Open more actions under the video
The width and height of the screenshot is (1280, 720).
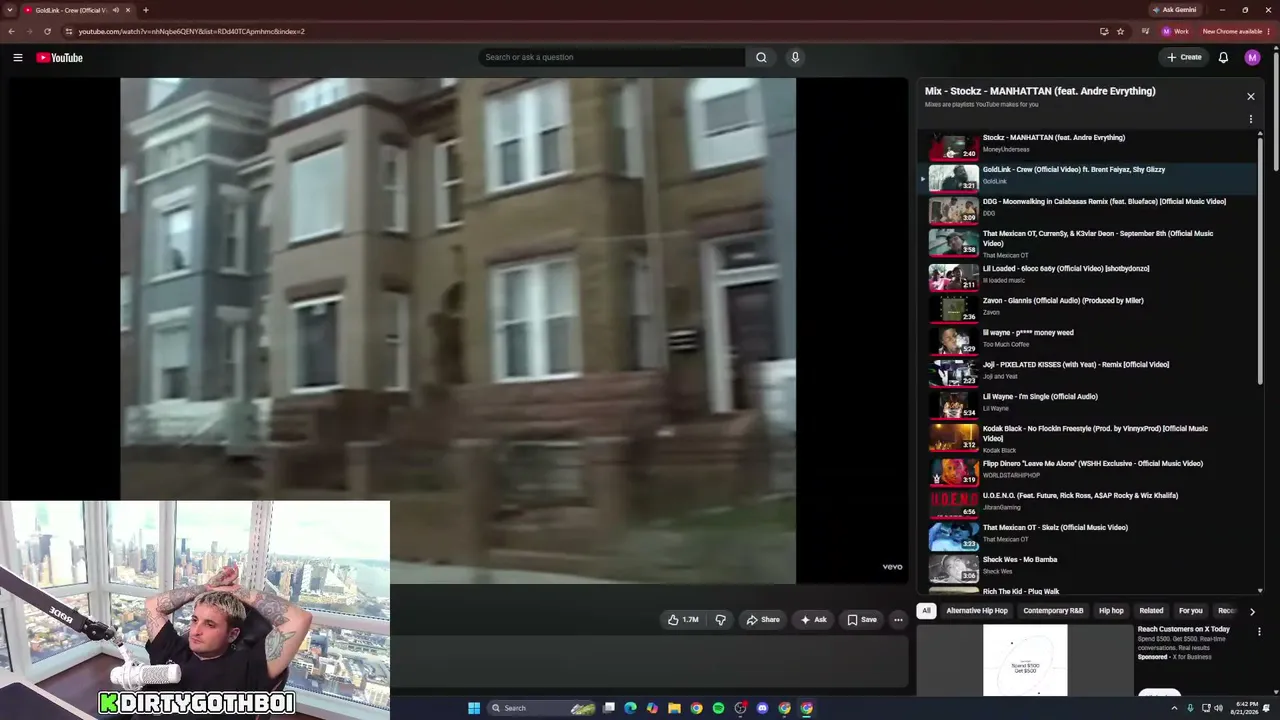coord(898,620)
